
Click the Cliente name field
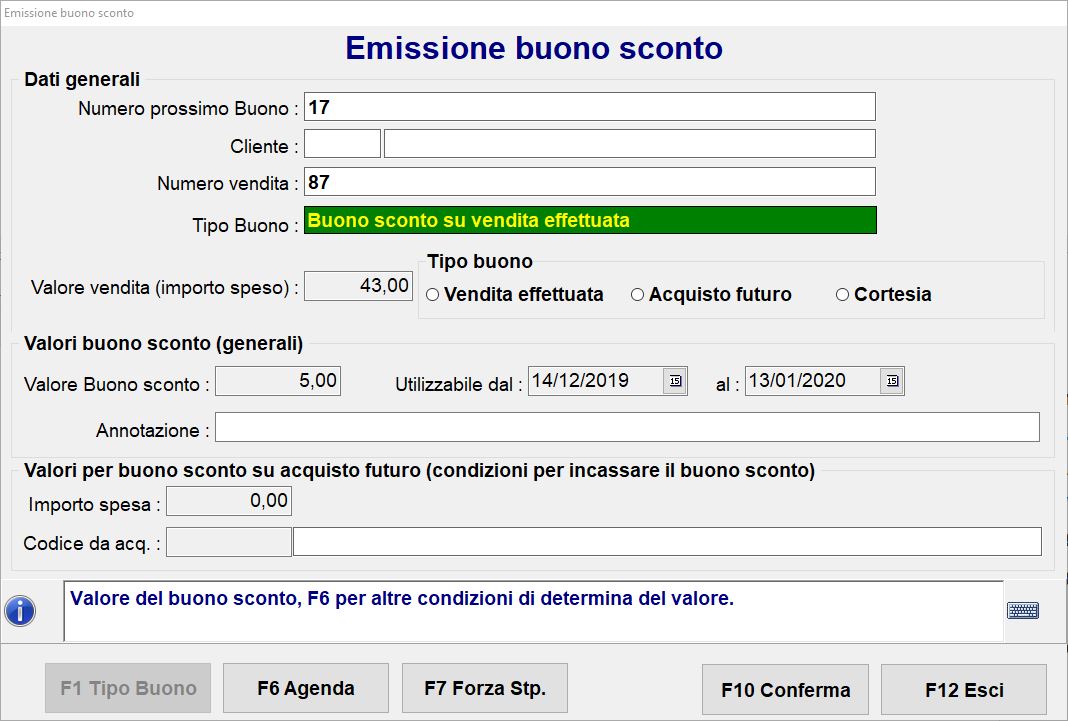(629, 144)
